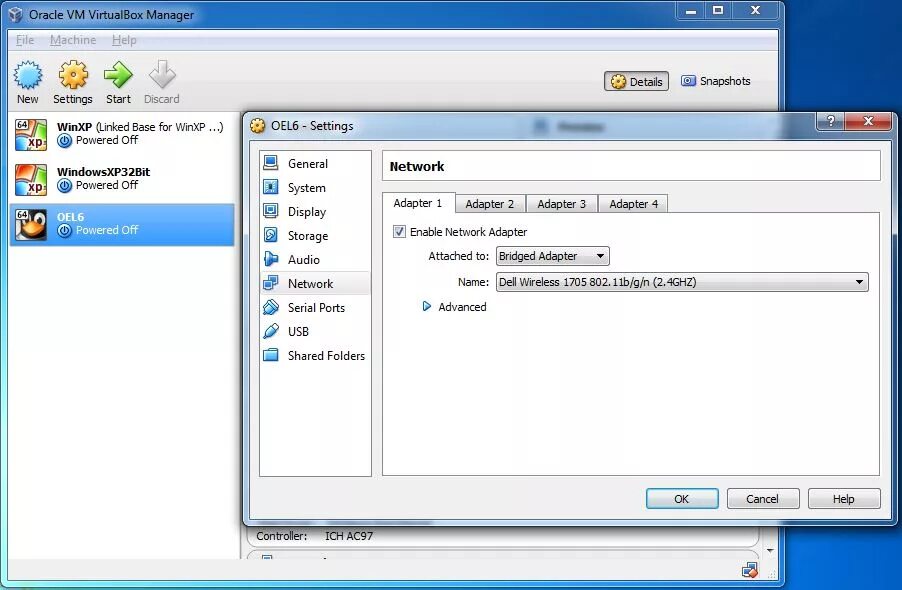The height and width of the screenshot is (590, 902).
Task: Click the OEL6 Settings gear title icon
Action: click(x=258, y=125)
